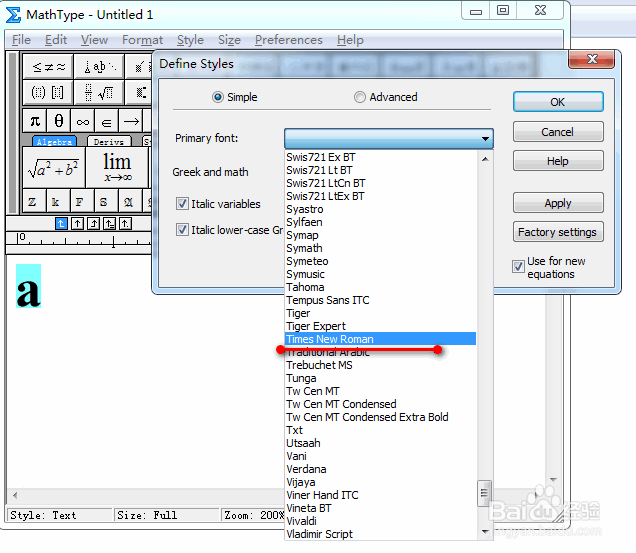Choose Sylfaen from the font list

click(380, 222)
